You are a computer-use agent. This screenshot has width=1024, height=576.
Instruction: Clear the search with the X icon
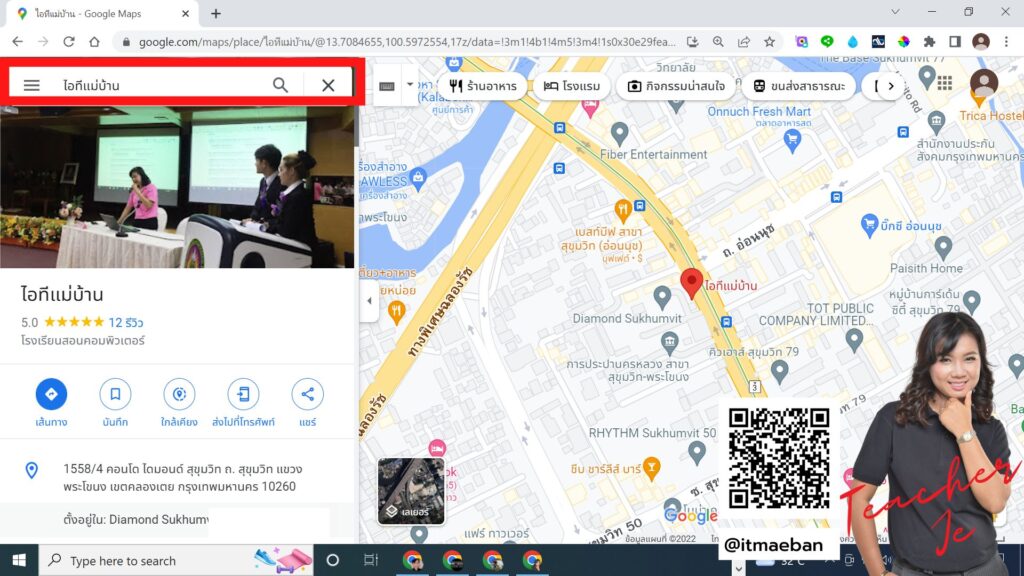[329, 85]
